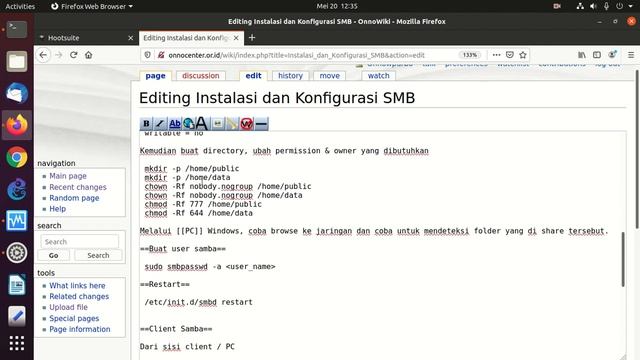Apply italic formatting in editor toolbar

(x=160, y=124)
